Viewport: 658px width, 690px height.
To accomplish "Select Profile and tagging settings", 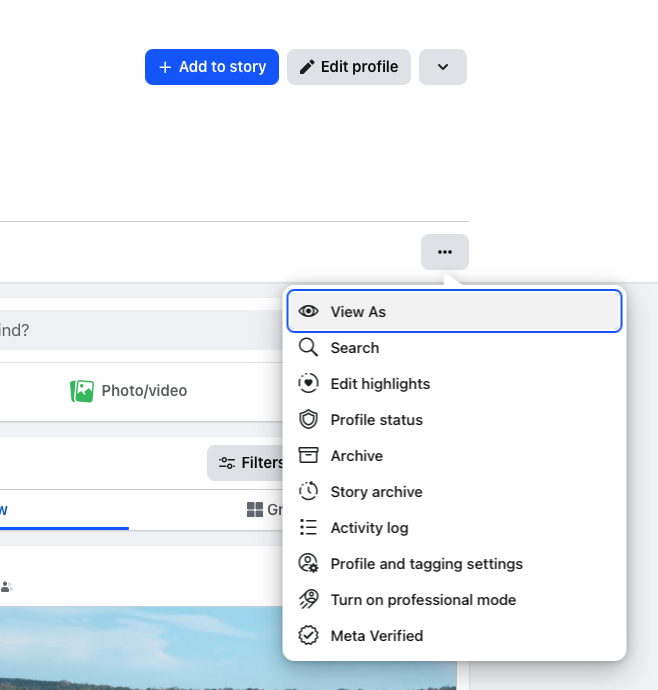I will [x=426, y=564].
